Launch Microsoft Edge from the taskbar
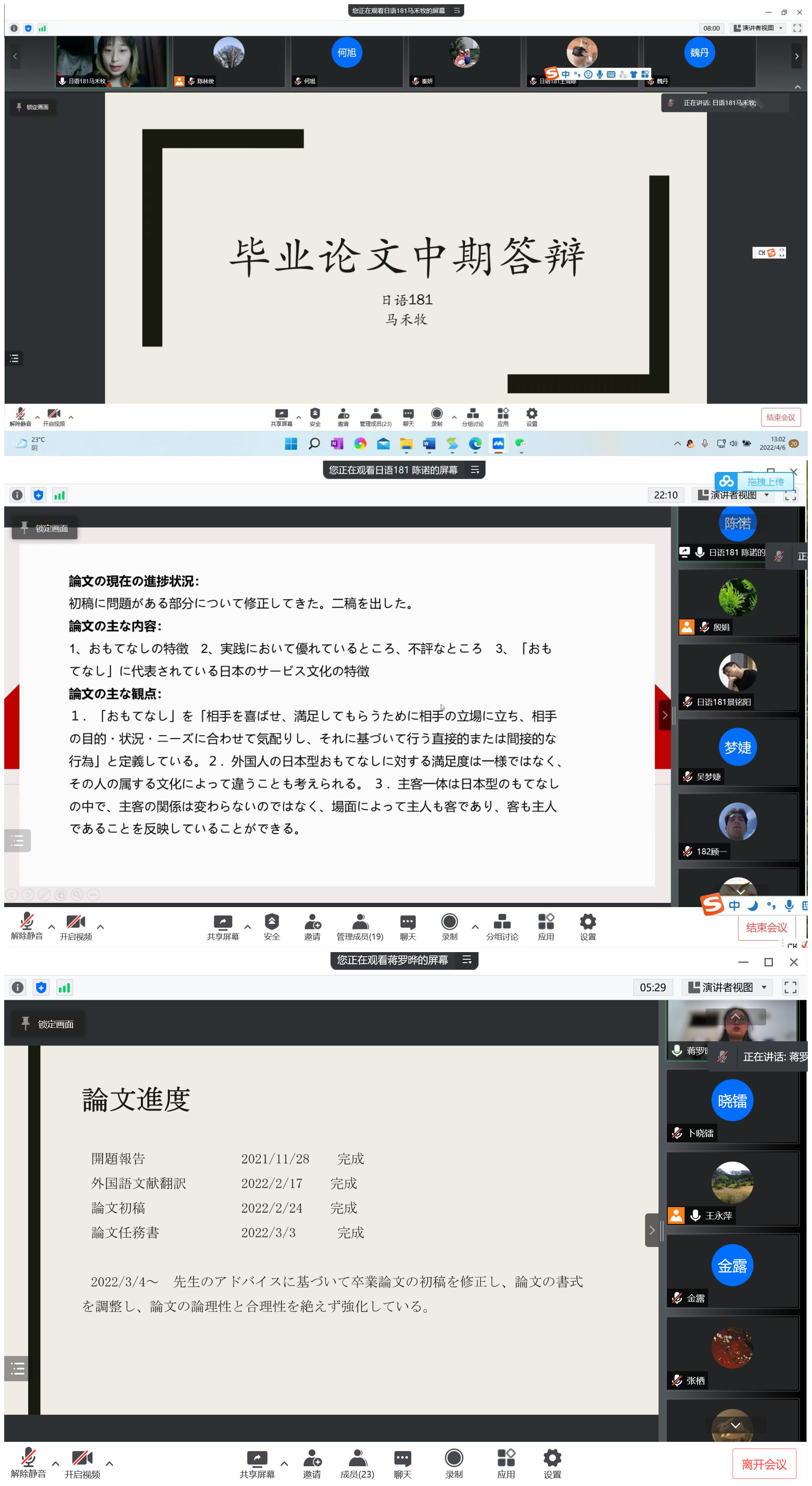This screenshot has height=1486, width=812. (475, 443)
